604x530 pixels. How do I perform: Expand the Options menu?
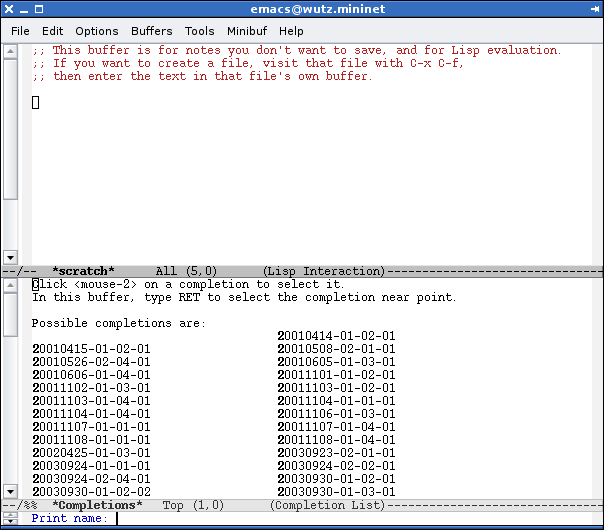coord(96,31)
